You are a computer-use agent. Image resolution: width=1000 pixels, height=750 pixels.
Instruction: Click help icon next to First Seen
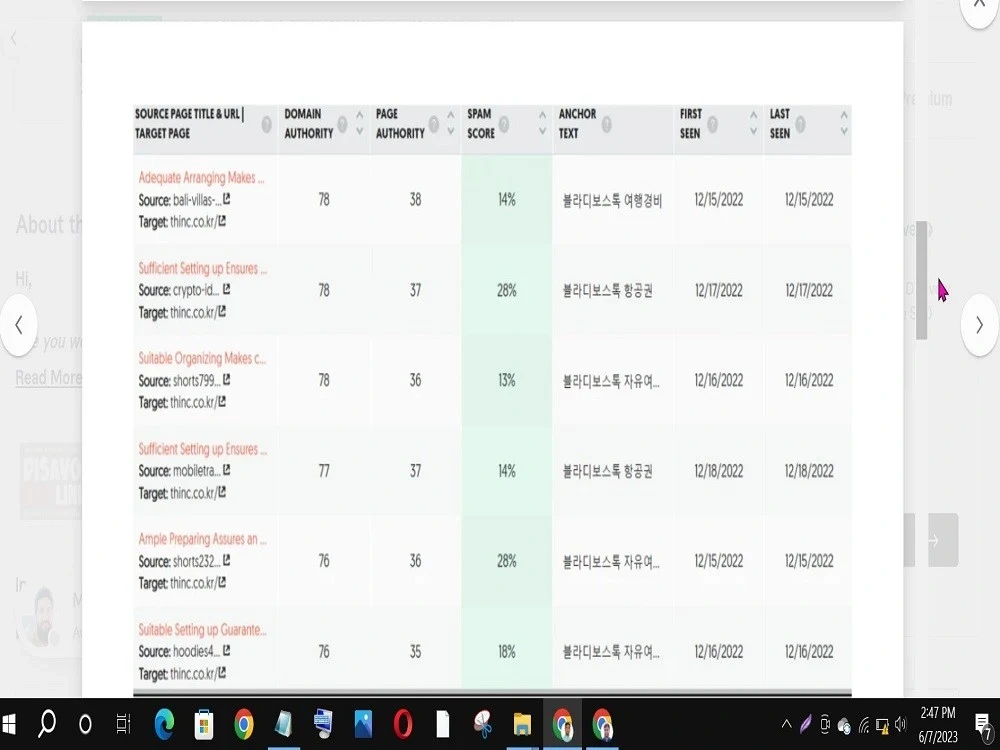(x=712, y=124)
